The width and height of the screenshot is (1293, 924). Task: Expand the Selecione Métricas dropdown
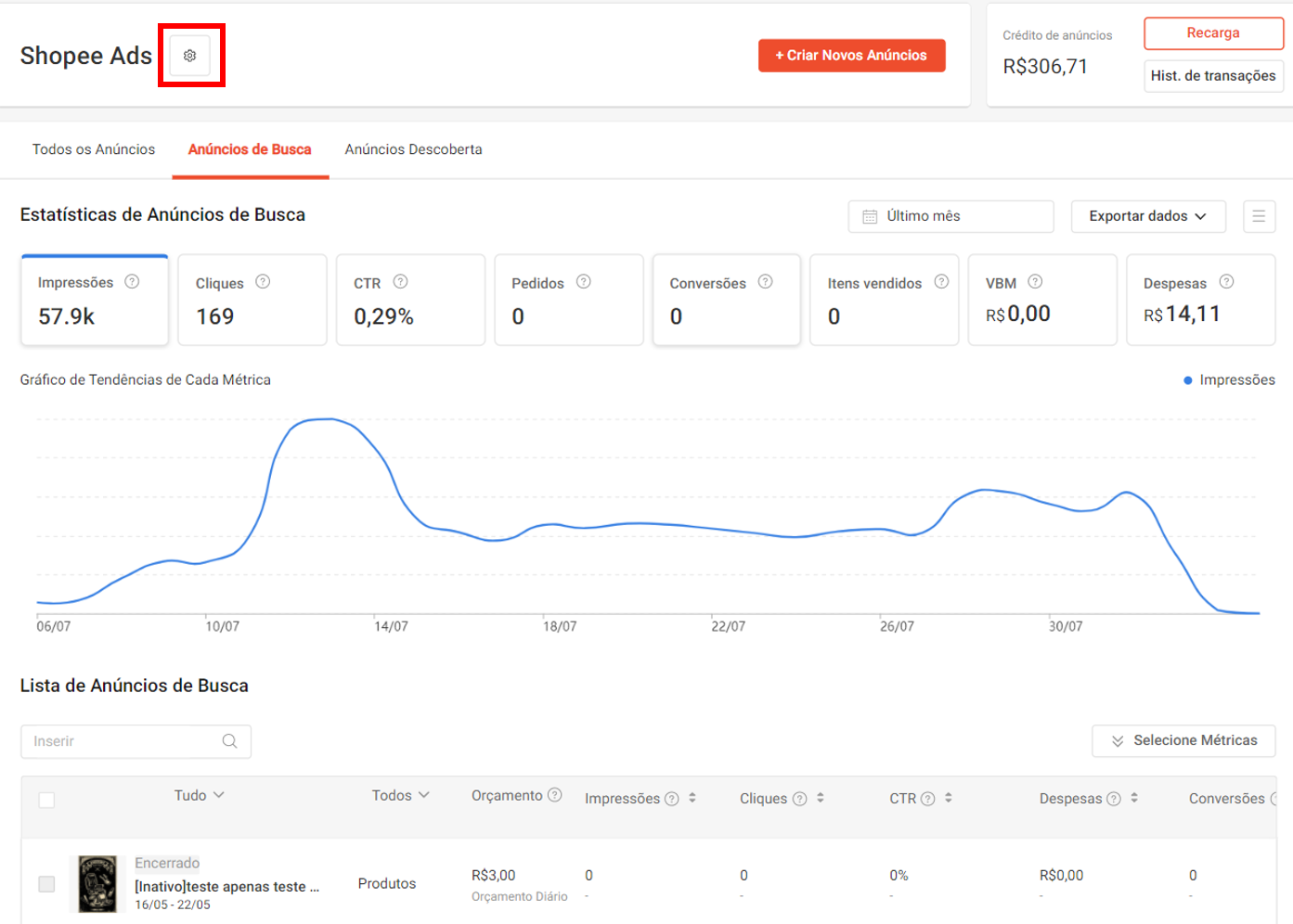[1183, 740]
